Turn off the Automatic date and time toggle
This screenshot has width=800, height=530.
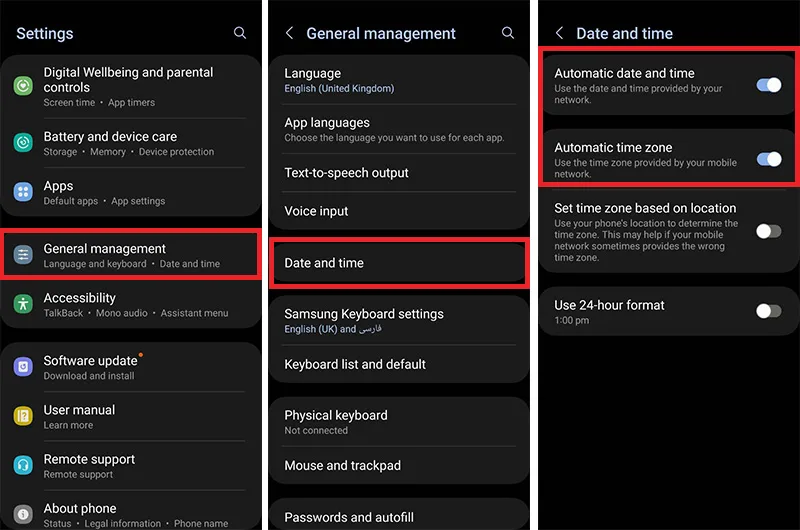tap(769, 85)
